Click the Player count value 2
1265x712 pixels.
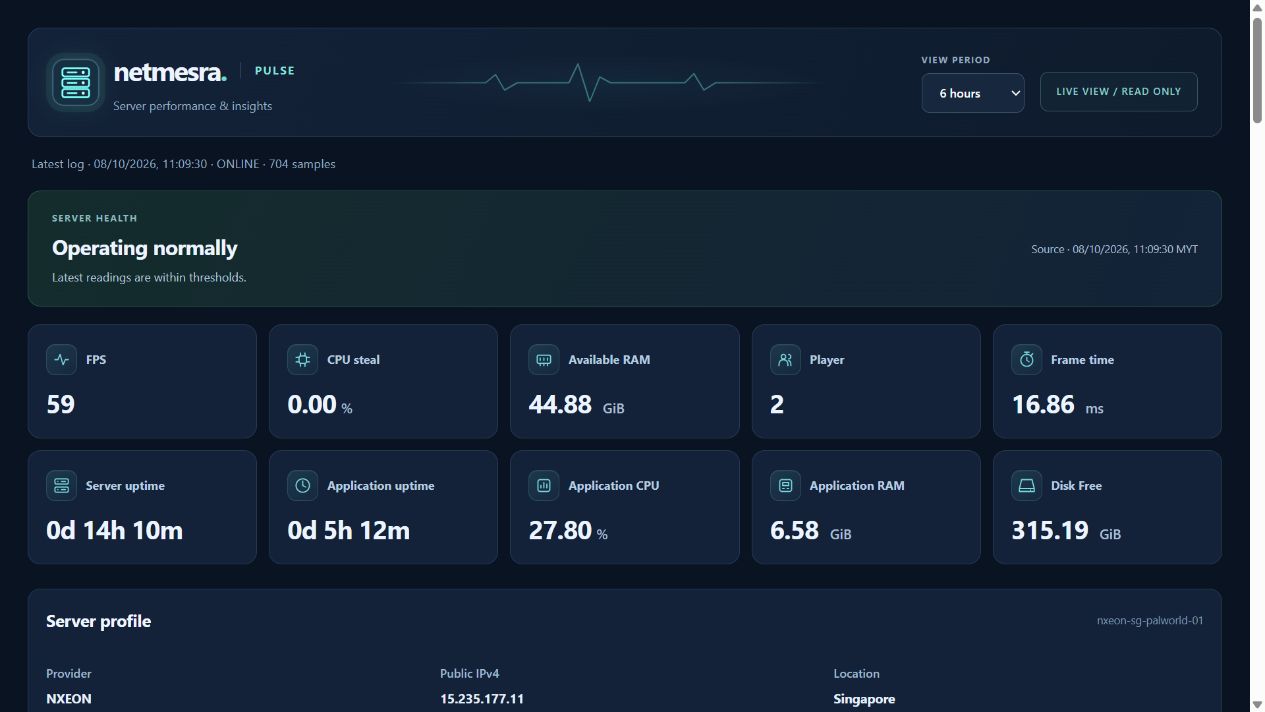(777, 404)
